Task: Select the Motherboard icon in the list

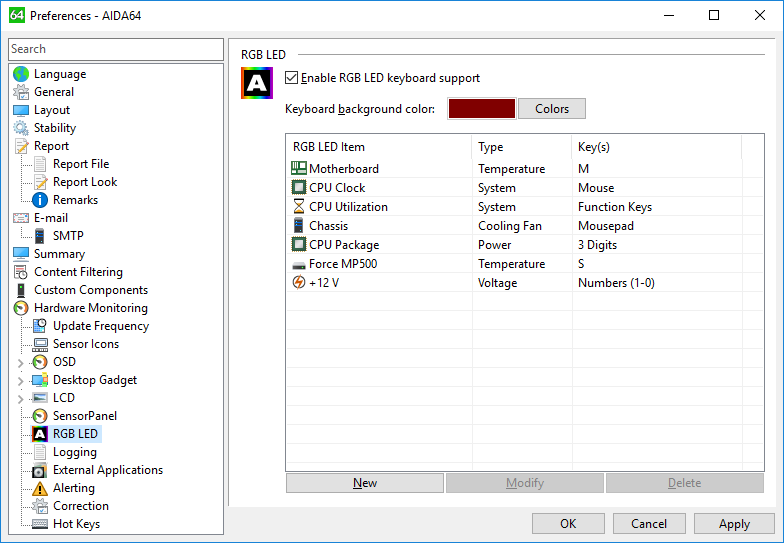Action: (x=298, y=169)
